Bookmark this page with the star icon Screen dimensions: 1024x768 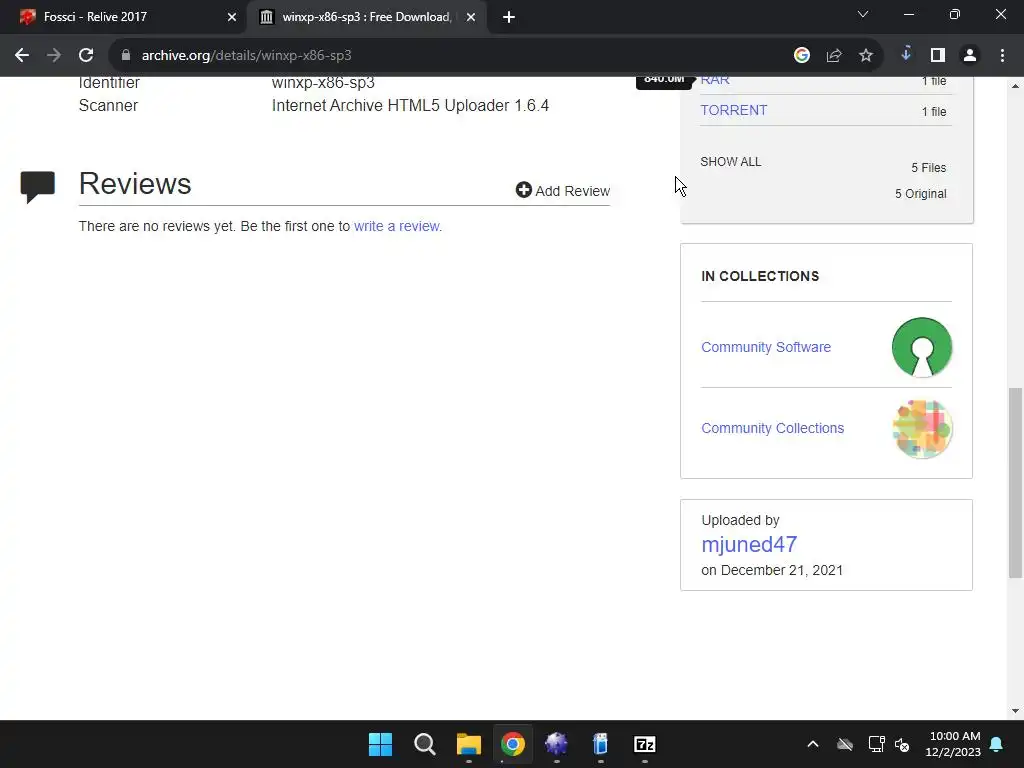(866, 56)
